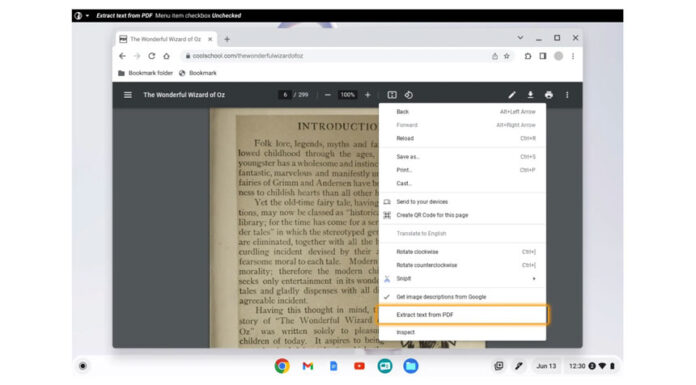Click the rotate counterclockwise toolbar icon

click(x=408, y=95)
